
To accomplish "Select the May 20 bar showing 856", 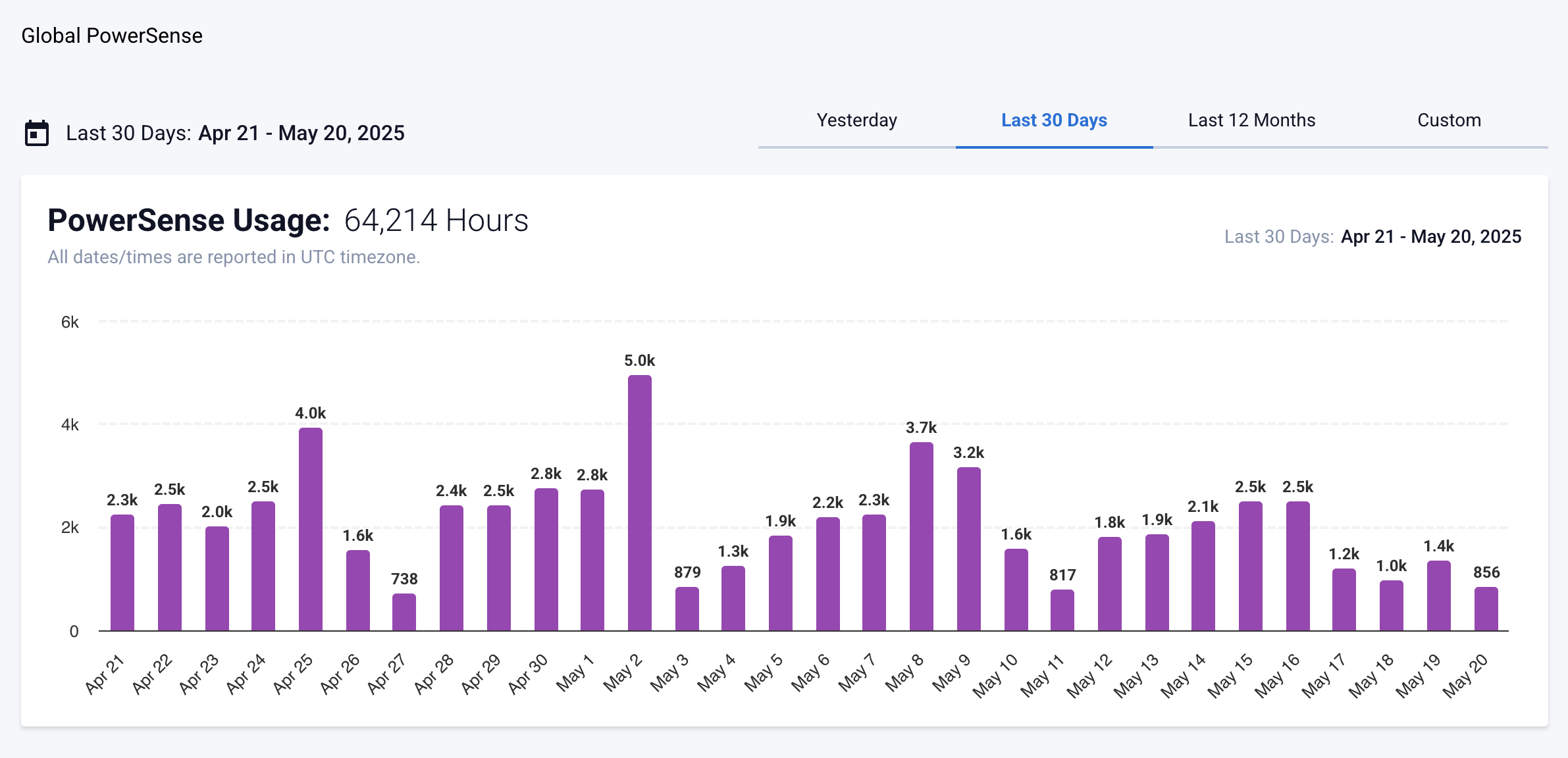I will (x=1486, y=609).
